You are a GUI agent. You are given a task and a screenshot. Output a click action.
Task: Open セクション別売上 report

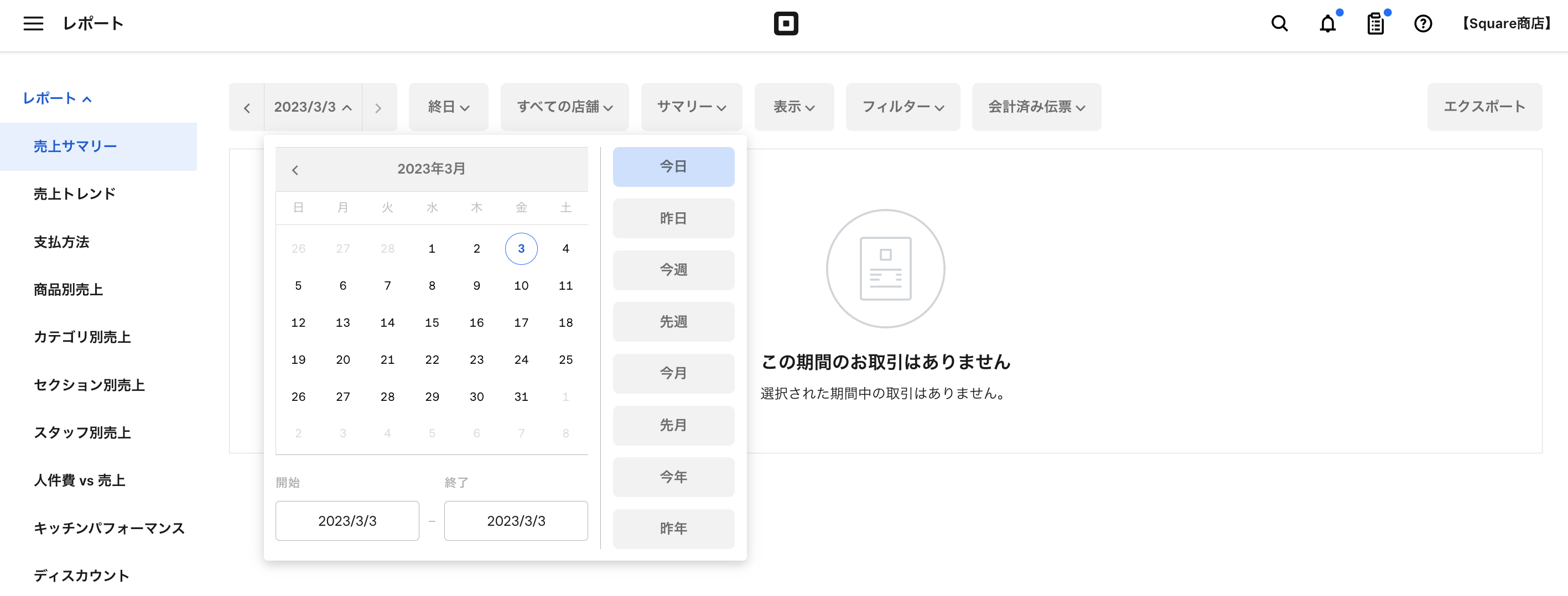89,385
